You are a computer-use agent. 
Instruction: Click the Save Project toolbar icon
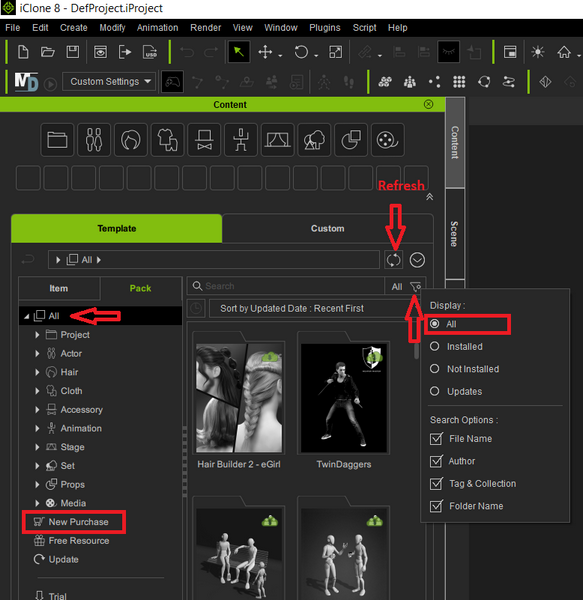click(72, 52)
